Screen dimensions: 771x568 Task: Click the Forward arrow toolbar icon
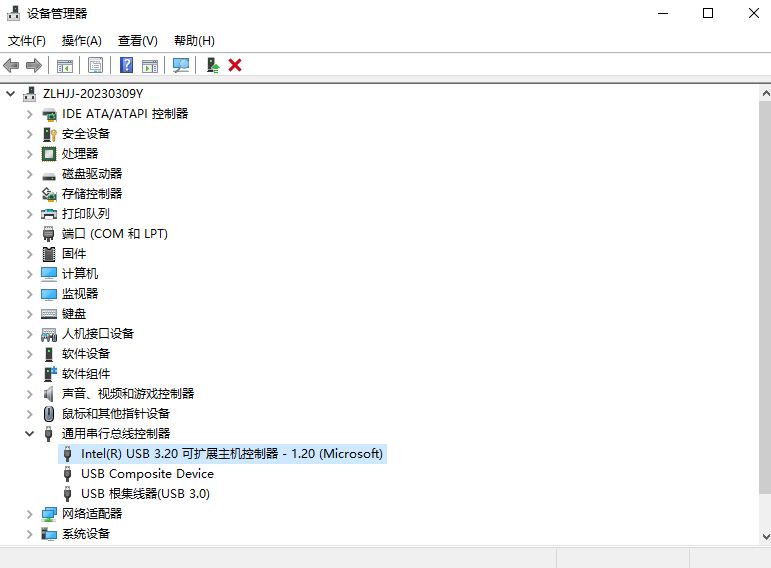point(33,65)
